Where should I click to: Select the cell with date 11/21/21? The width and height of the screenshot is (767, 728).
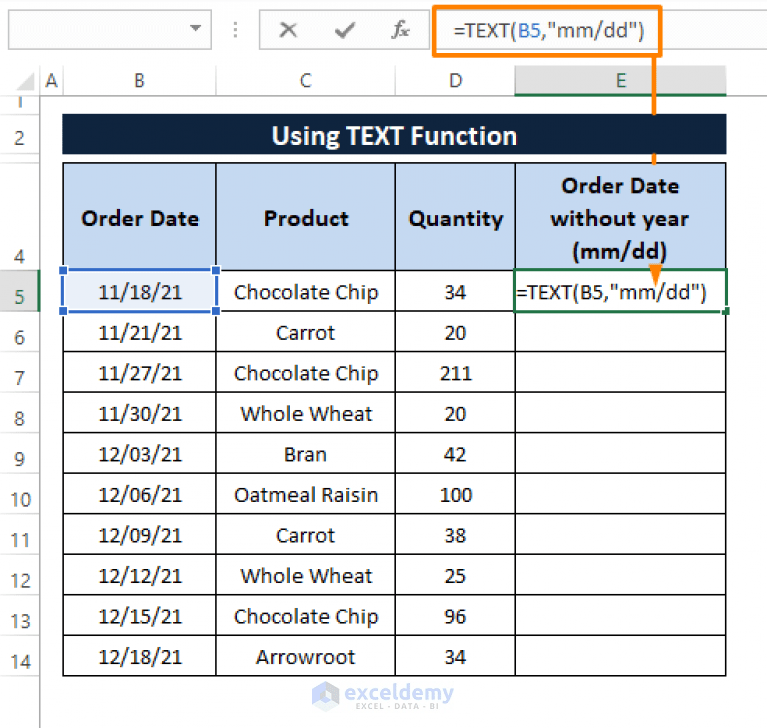[139, 332]
